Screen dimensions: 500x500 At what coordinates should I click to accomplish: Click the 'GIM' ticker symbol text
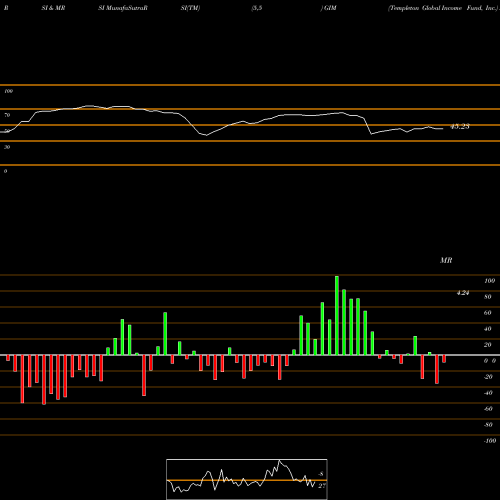tap(330, 8)
